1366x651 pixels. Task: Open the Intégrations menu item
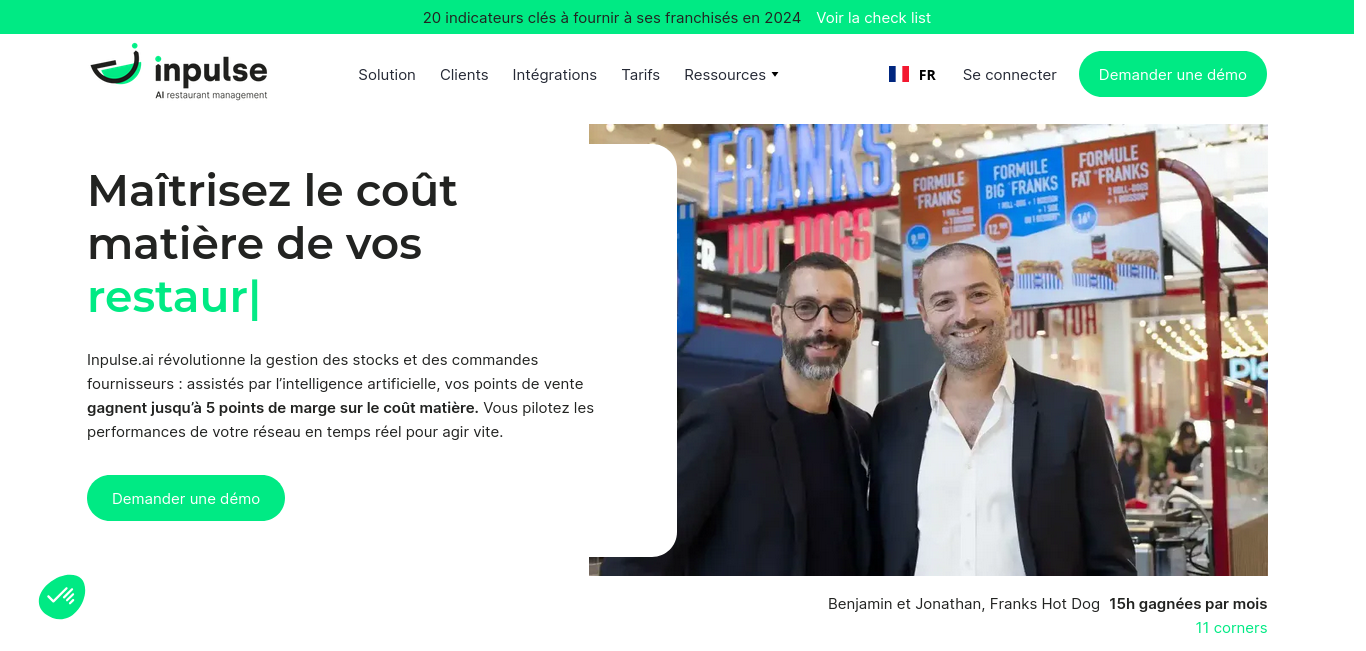click(554, 75)
